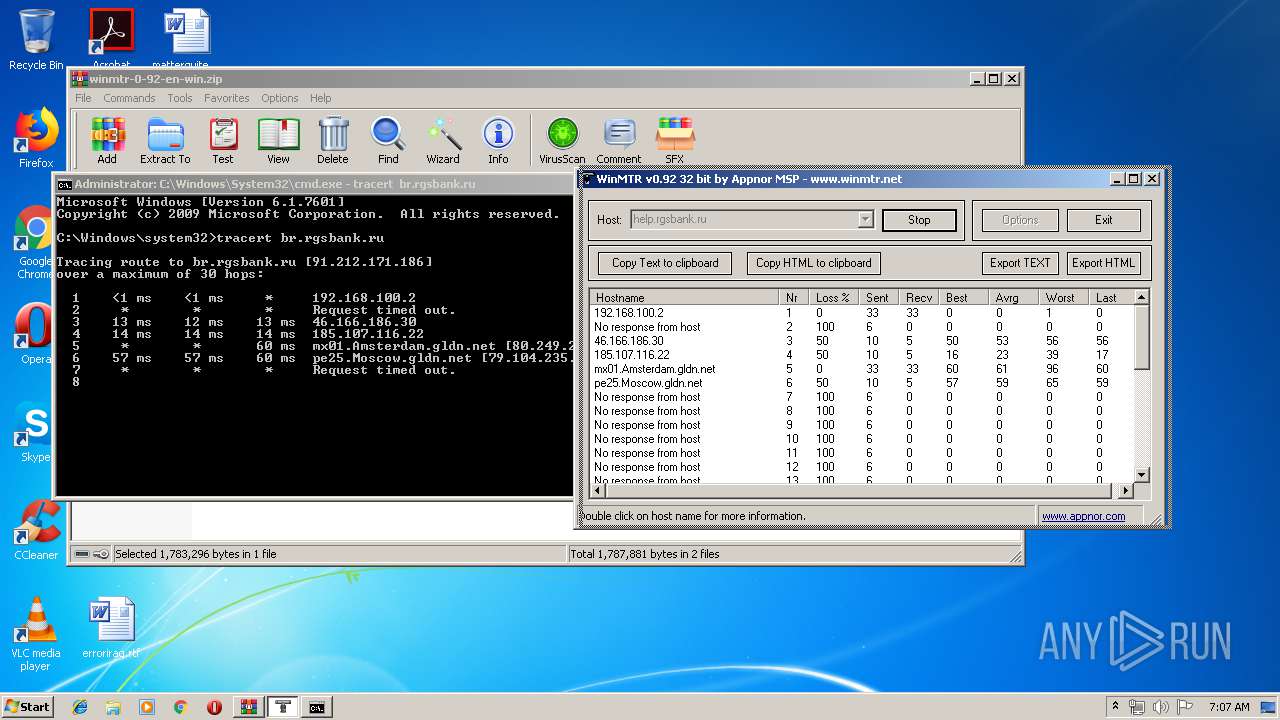This screenshot has height=720, width=1280.
Task: Select the 185.107.116.22 row in WinMTR
Action: click(x=861, y=355)
